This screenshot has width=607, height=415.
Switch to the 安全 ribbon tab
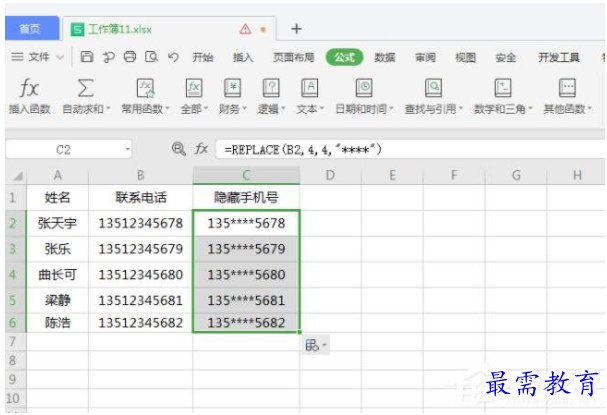(506, 57)
